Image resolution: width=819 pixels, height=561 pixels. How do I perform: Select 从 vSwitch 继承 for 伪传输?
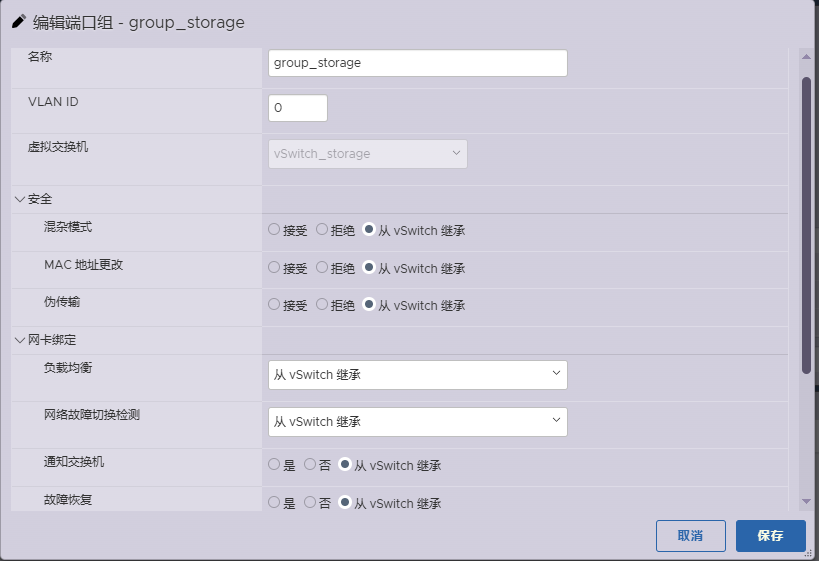pos(369,305)
